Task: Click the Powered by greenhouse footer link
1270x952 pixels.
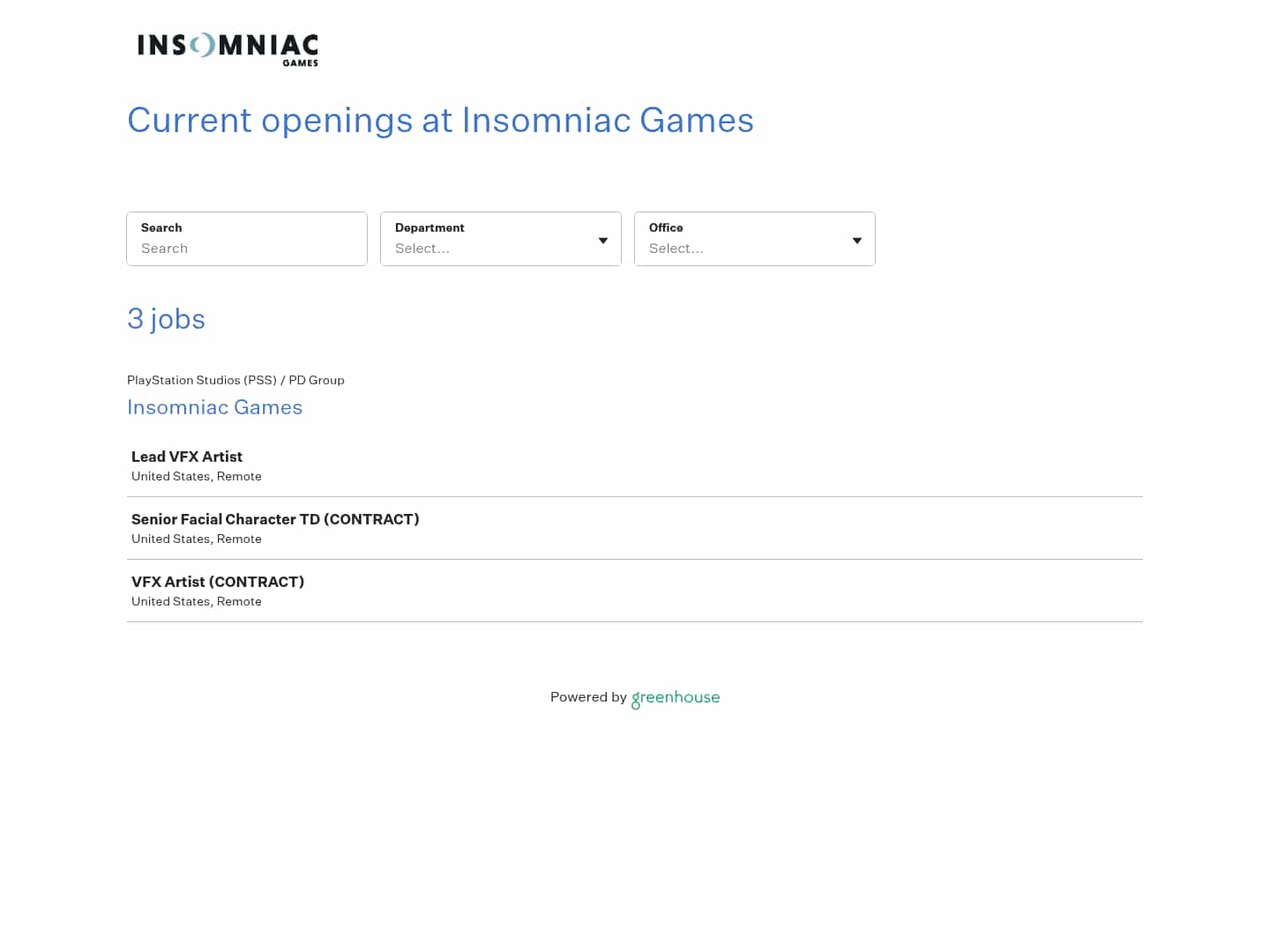Action: pos(635,697)
